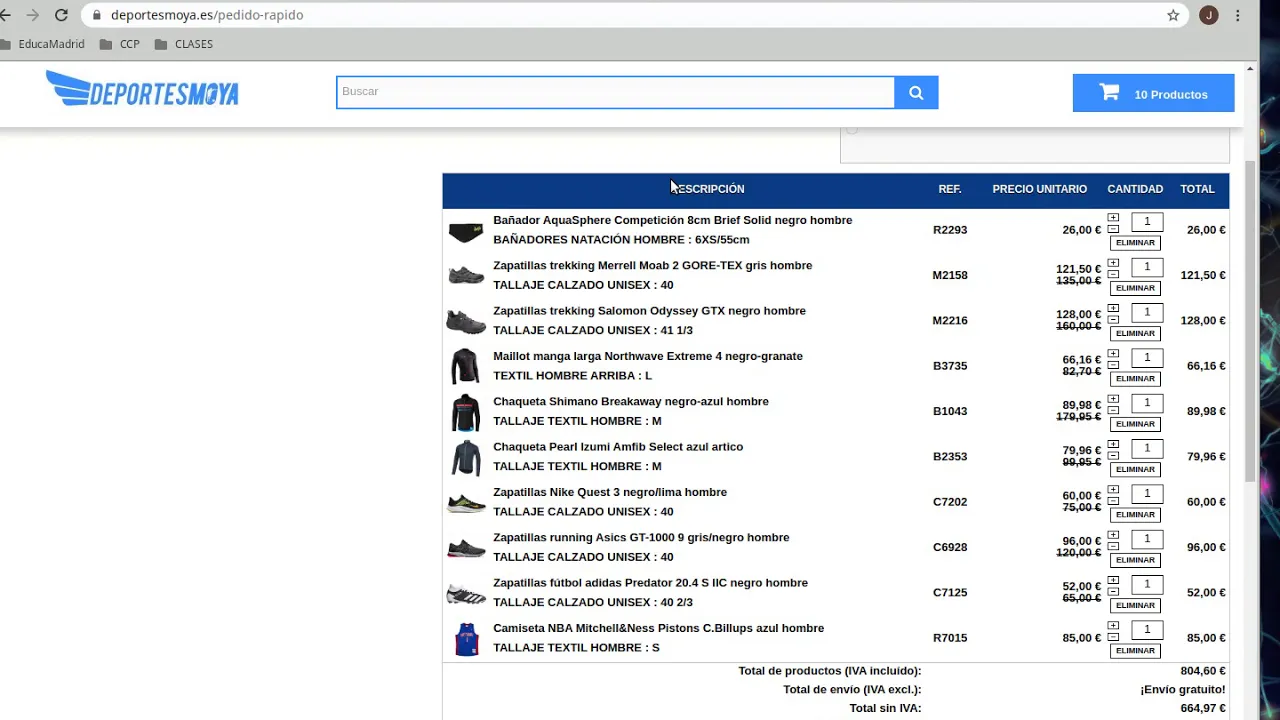Open the Chrome three-dot menu
Viewport: 1280px width, 720px height.
click(1238, 15)
